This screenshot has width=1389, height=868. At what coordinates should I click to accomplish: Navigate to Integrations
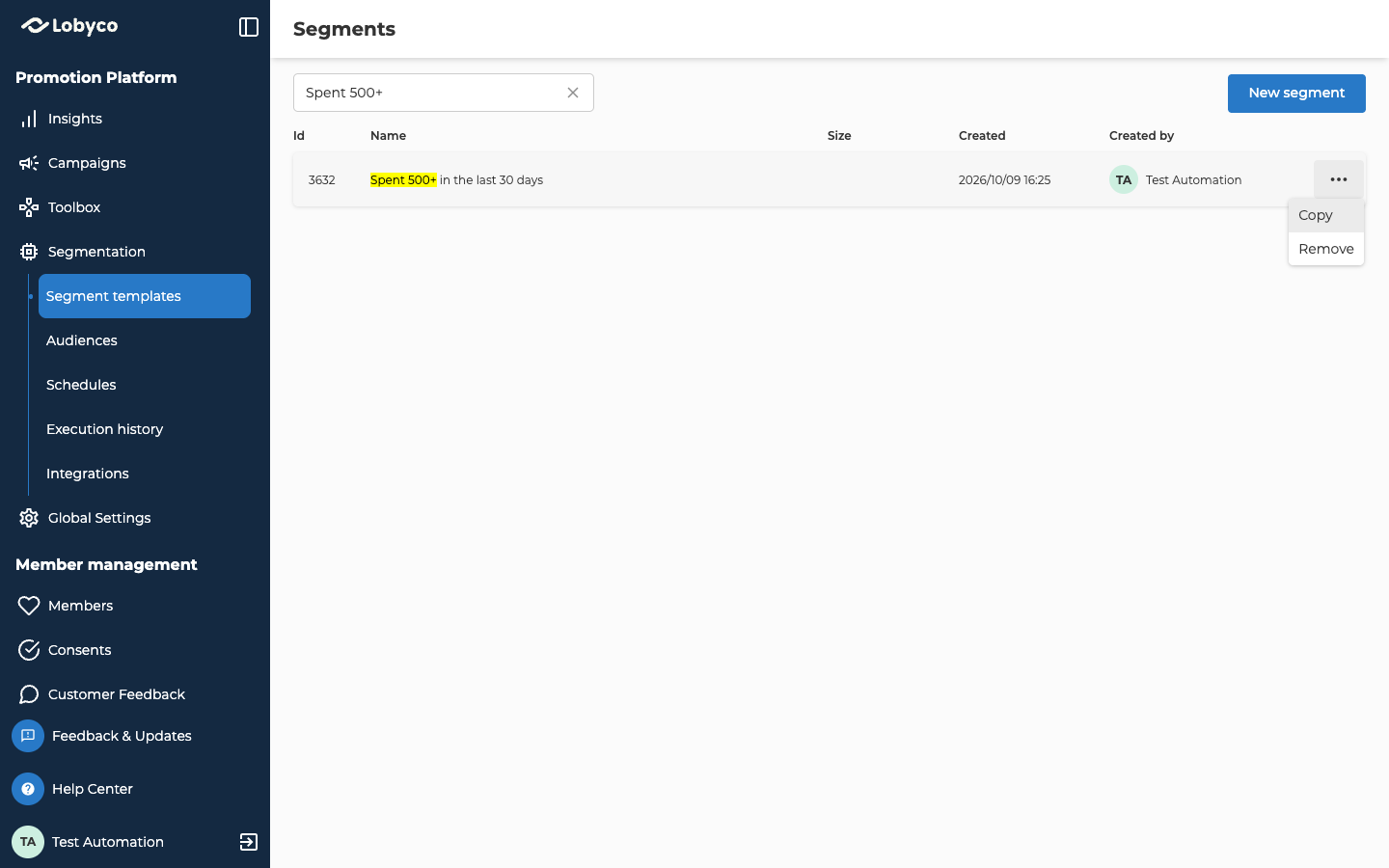pyautogui.click(x=88, y=474)
